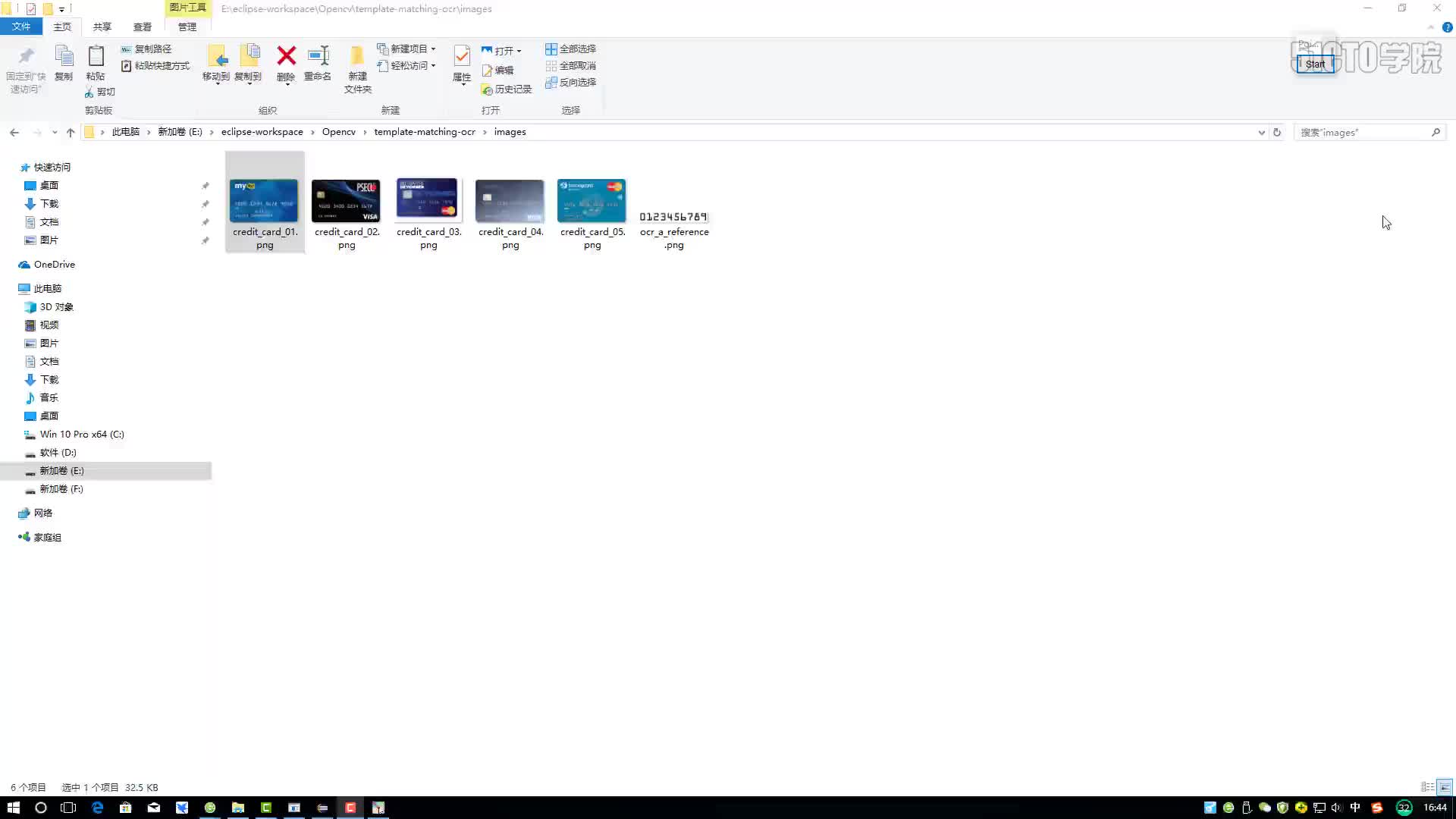Switch to details view icon in status bar
The image size is (1456, 819).
coord(1427,787)
